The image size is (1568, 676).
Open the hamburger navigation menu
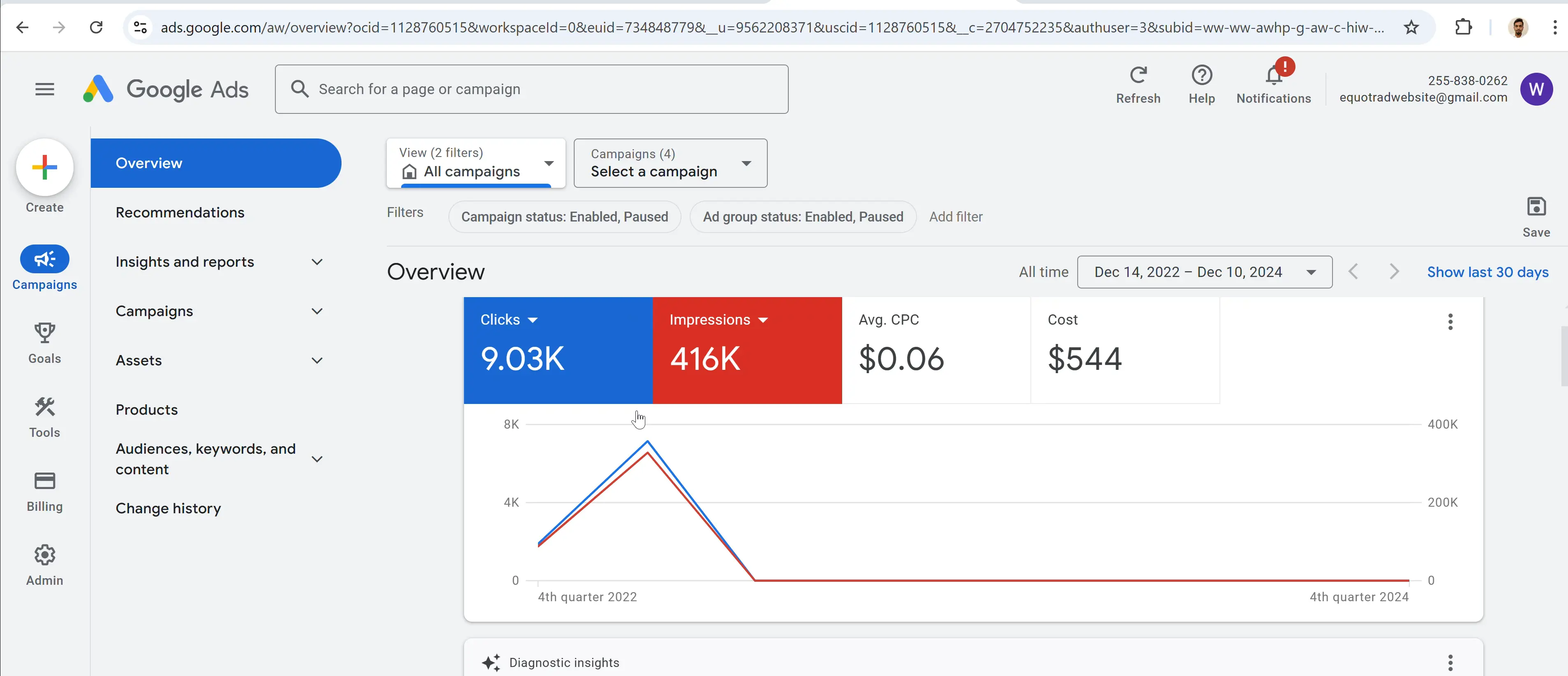(x=44, y=89)
